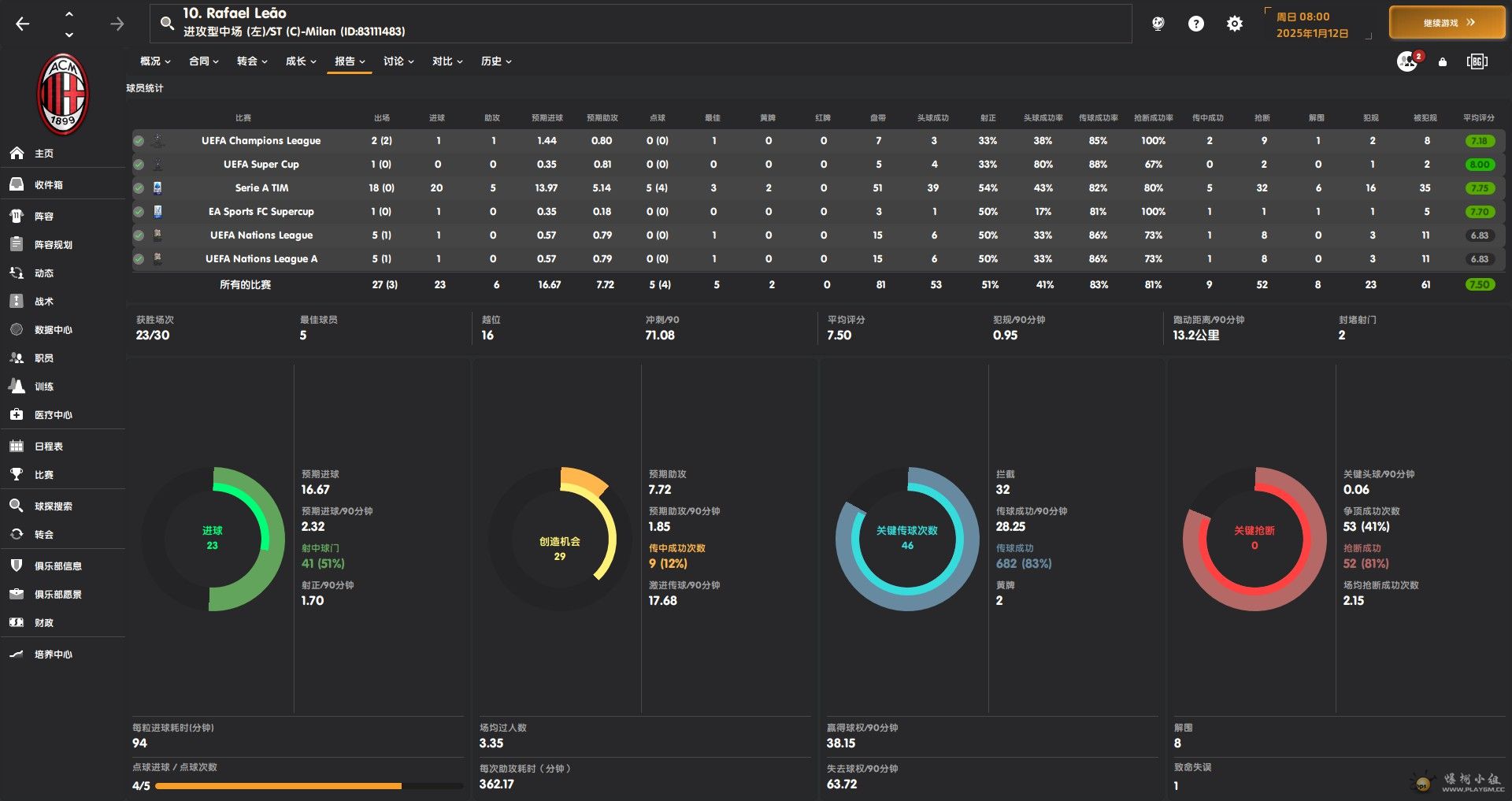Click Serie A TIM 7.75 rating badge
Viewport: 1512px width, 801px height.
(x=1480, y=188)
